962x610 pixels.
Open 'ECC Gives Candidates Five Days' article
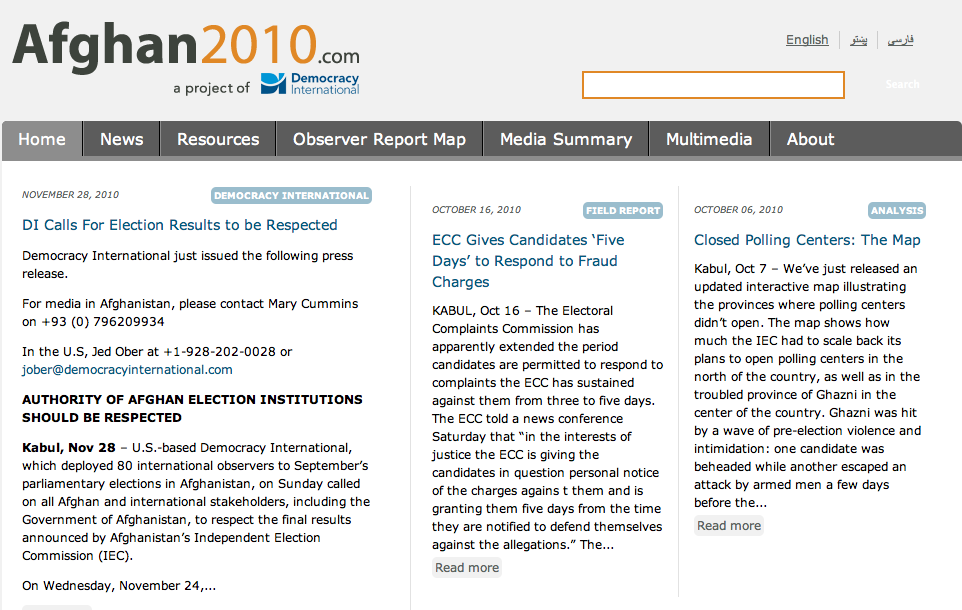click(528, 261)
